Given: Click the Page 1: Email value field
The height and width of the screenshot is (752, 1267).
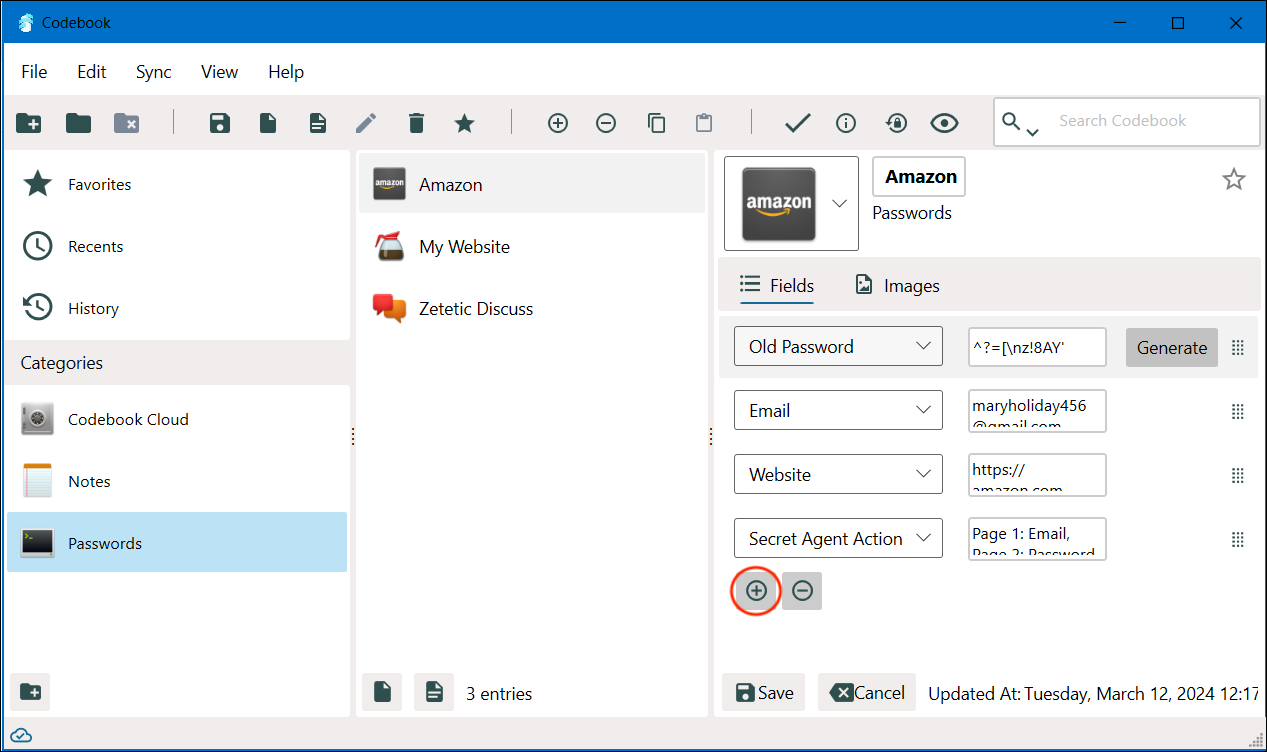Looking at the screenshot, I should pos(1037,539).
